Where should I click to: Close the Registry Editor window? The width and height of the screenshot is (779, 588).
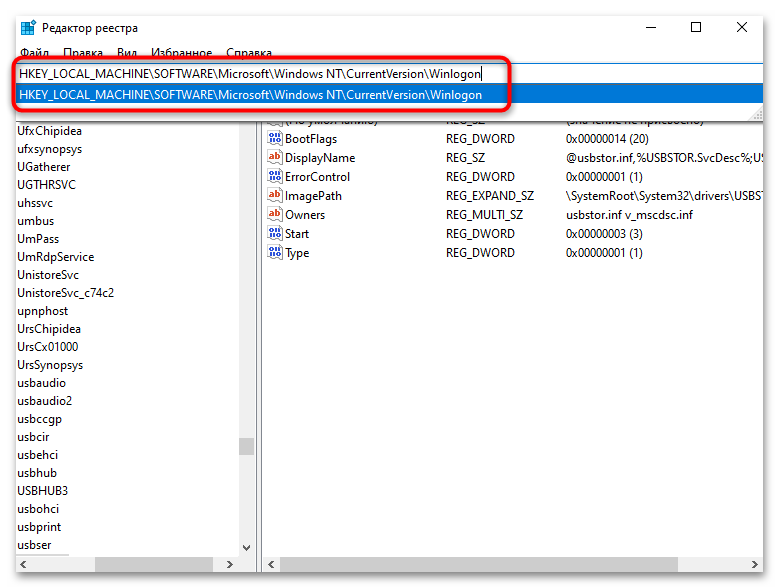coord(742,27)
